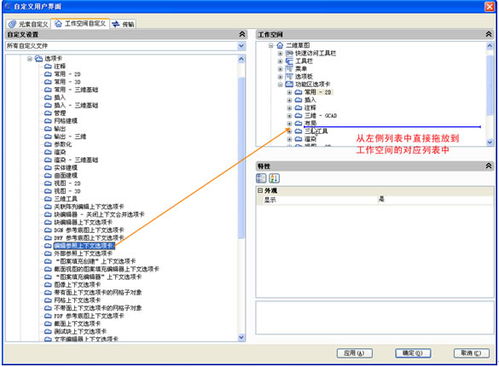Click the icon beside 三维工具 left list
Screen dimensions: 499x367
point(48,199)
